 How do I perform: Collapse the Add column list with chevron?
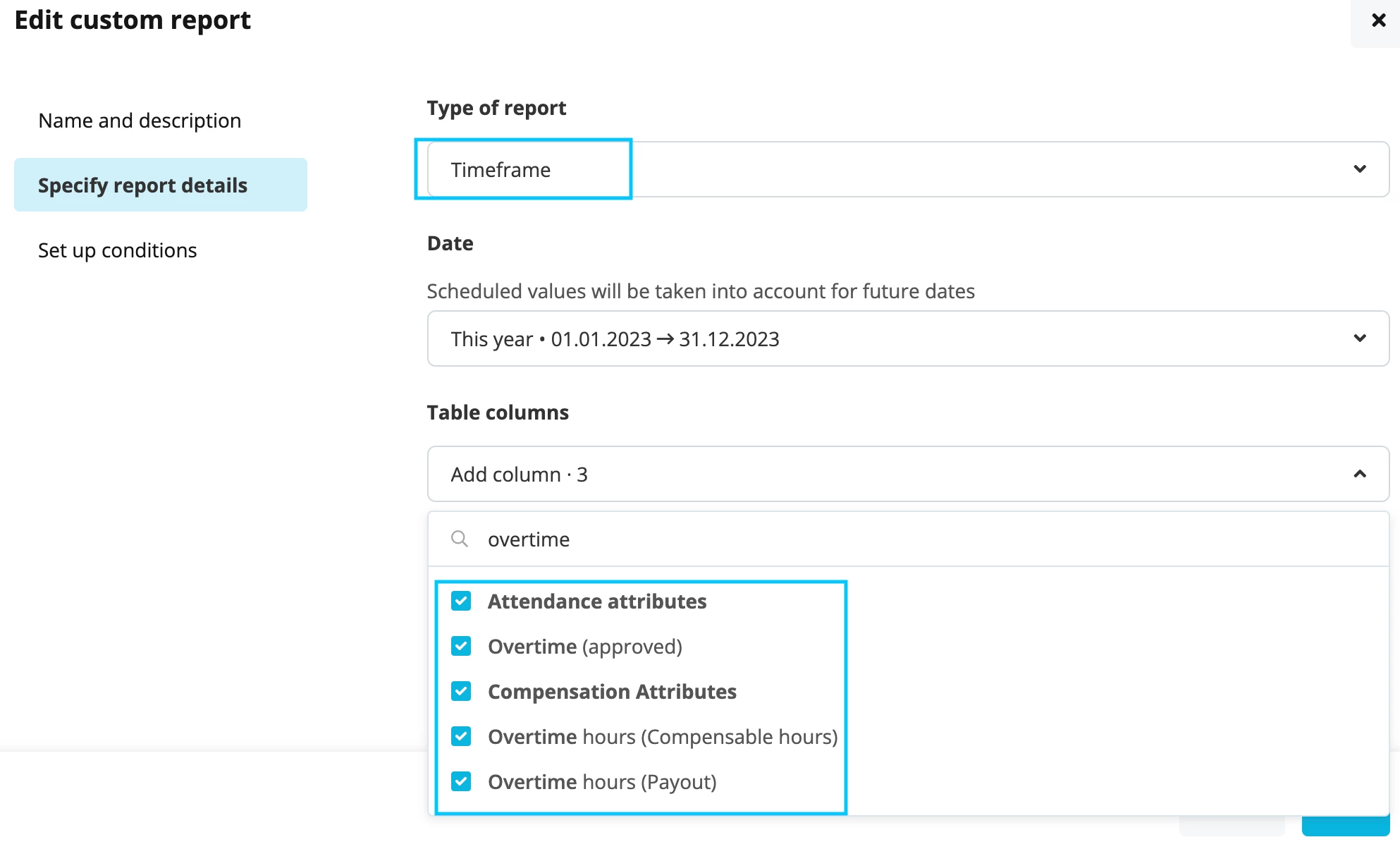pos(1360,474)
